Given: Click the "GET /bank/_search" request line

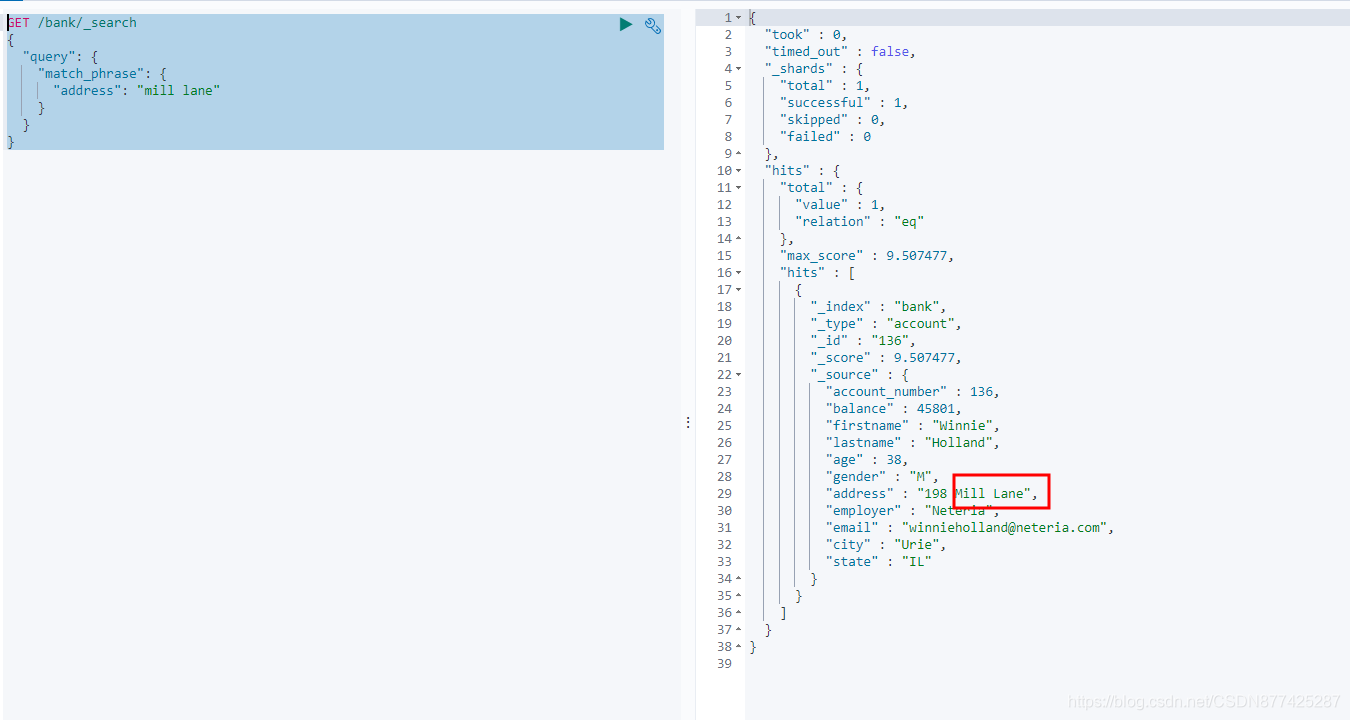Looking at the screenshot, I should click(x=72, y=23).
